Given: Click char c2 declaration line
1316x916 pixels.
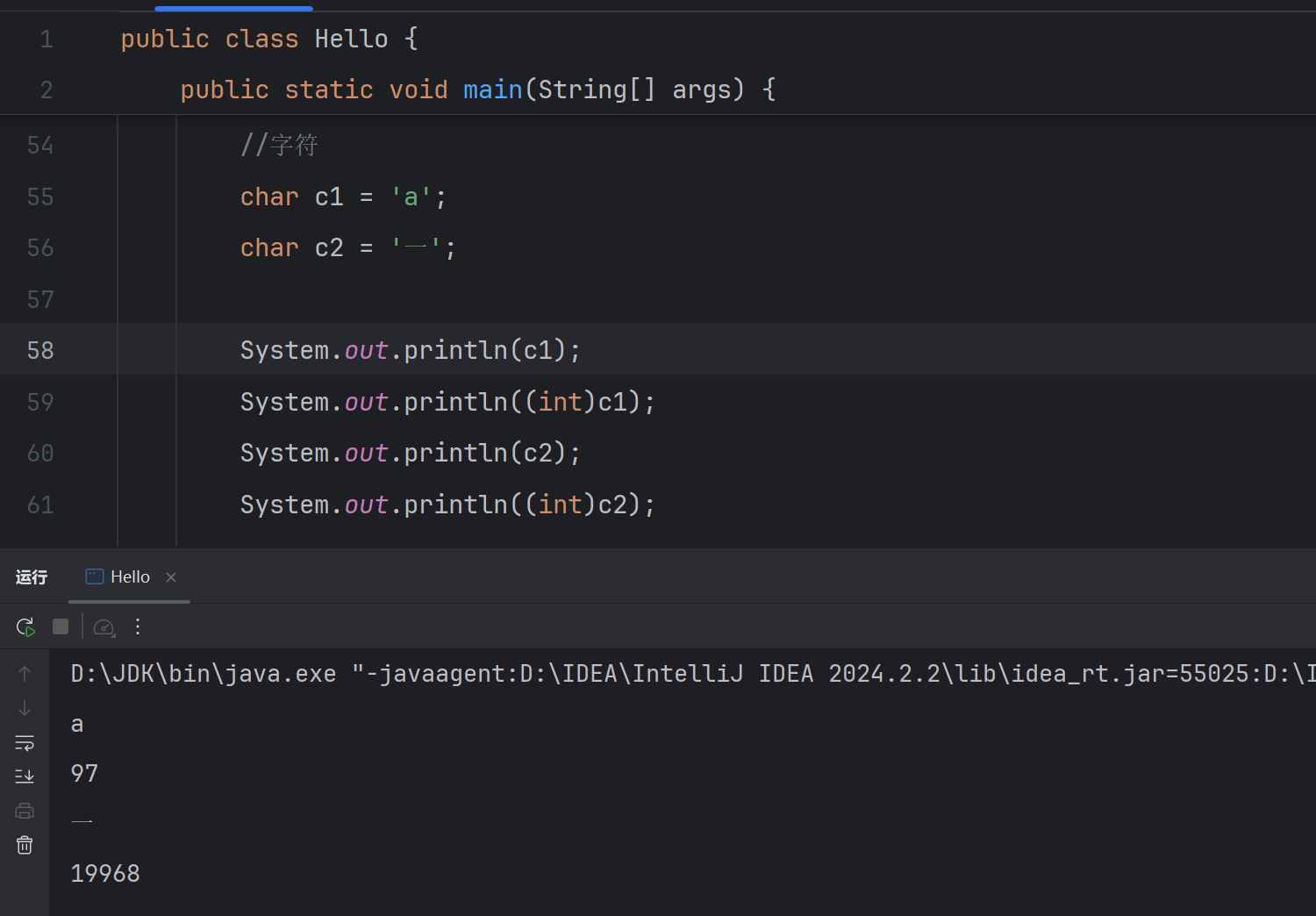Looking at the screenshot, I should pos(348,247).
